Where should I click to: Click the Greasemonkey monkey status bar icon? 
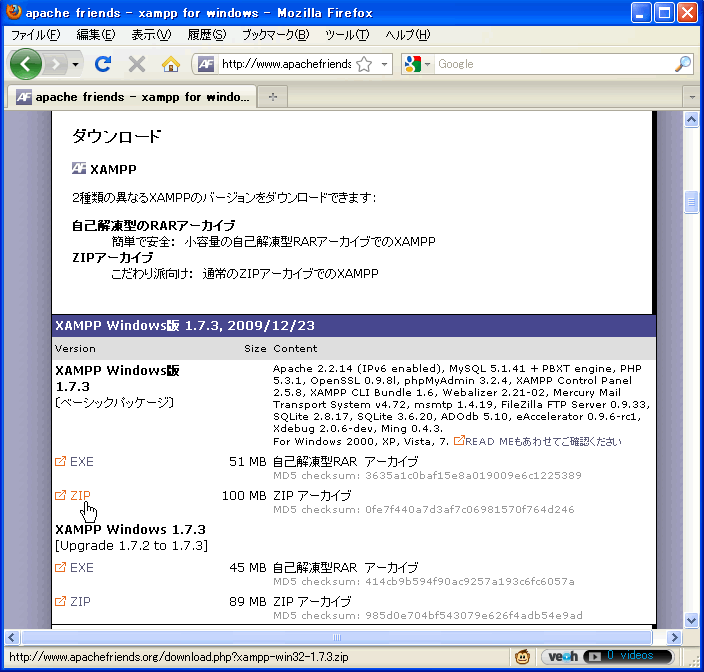click(523, 657)
